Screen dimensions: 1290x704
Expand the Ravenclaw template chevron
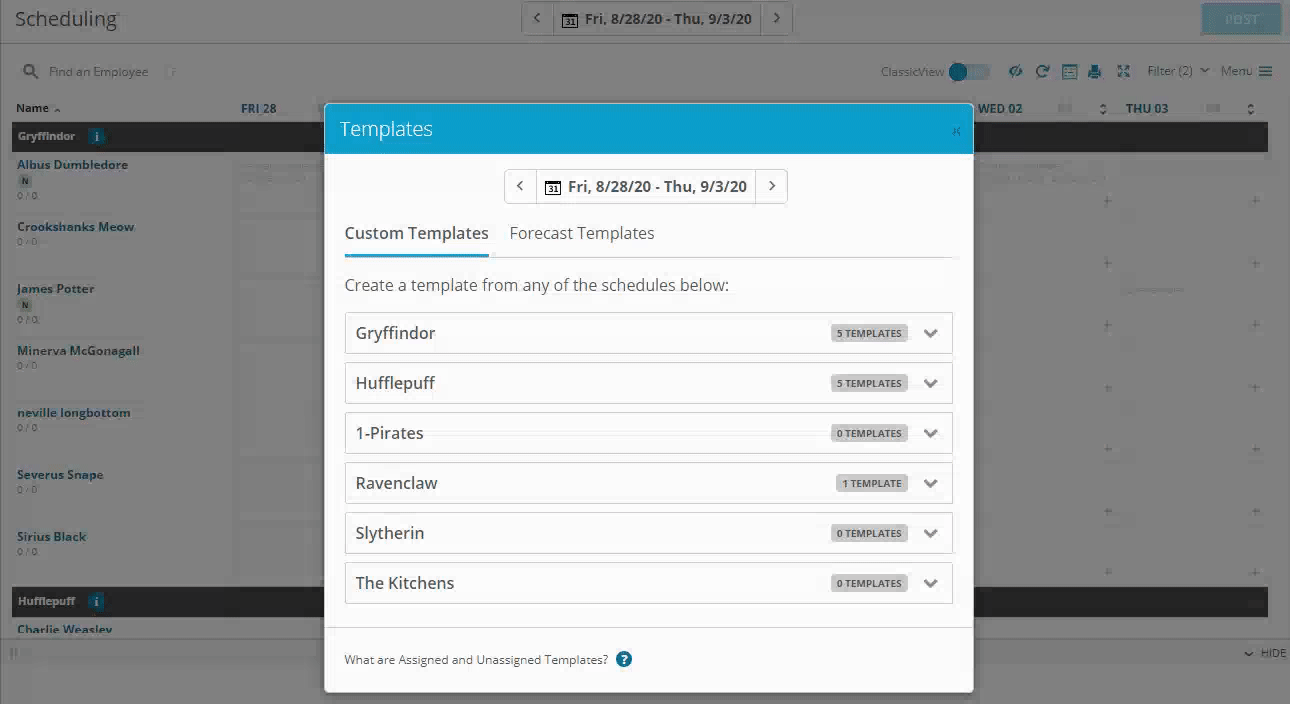click(931, 483)
